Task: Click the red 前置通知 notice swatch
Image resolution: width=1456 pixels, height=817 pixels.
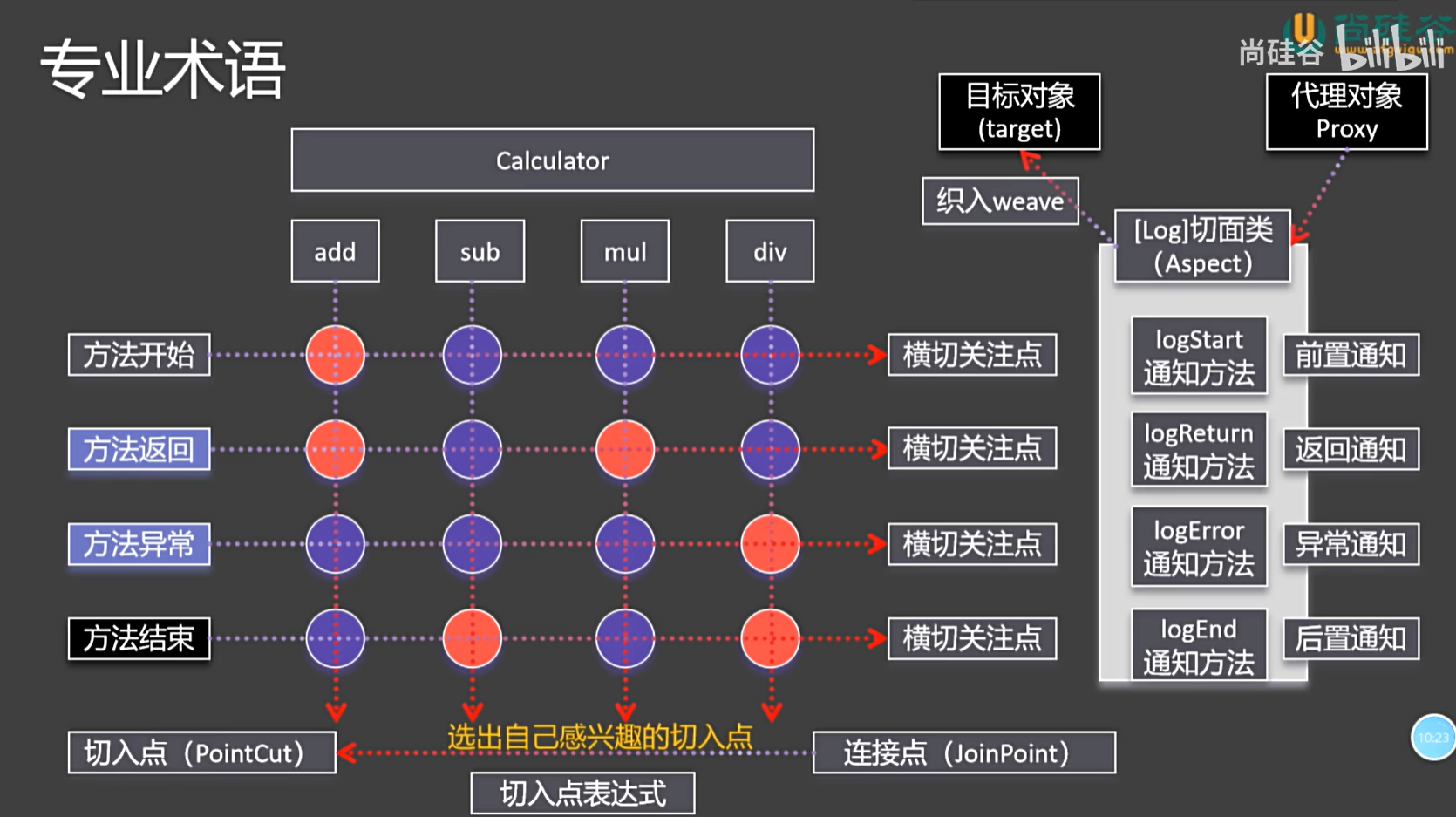Action: click(1350, 355)
